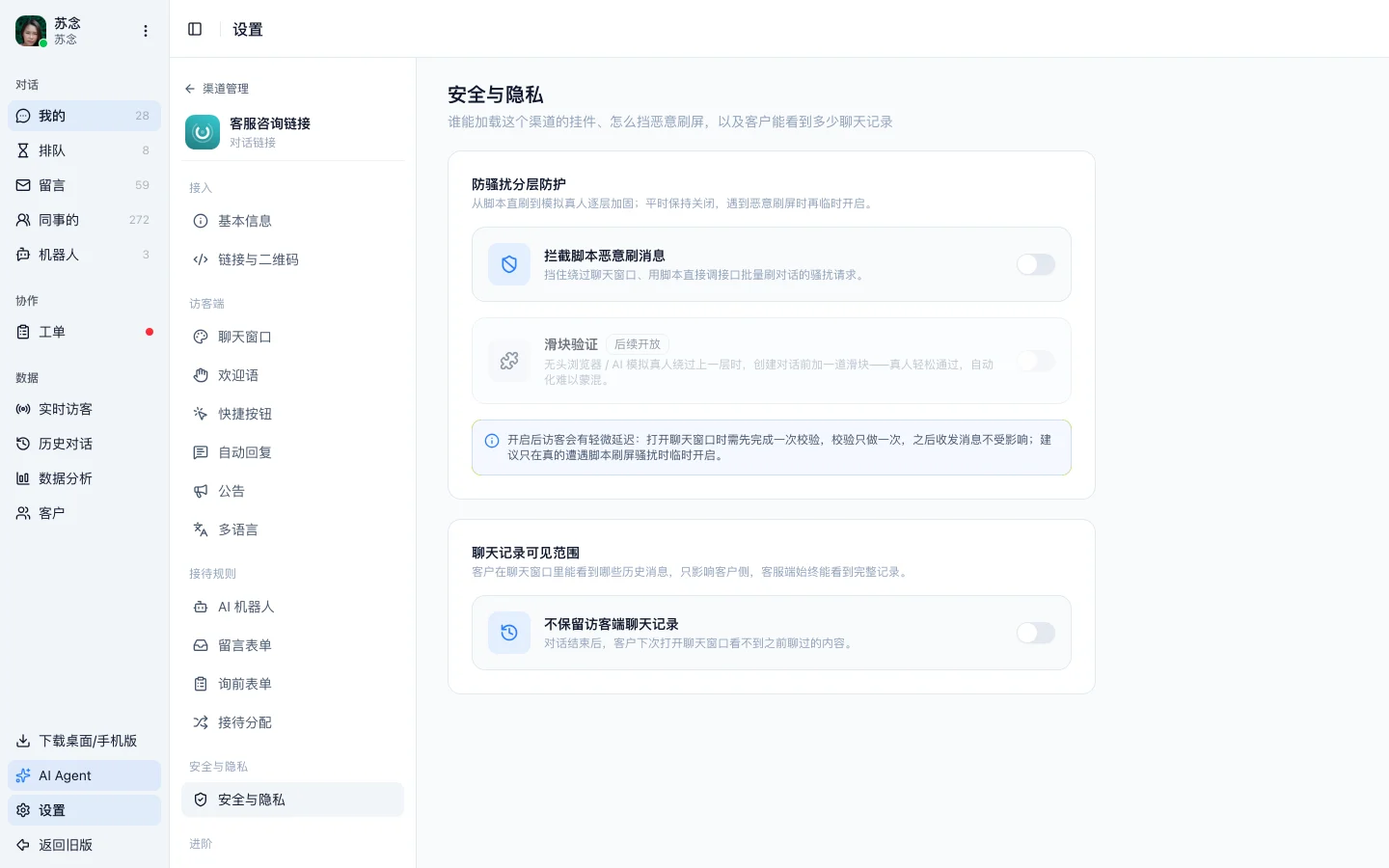Click the shield icon in 拦截脚本恶意刷消息 card
The image size is (1389, 868).
point(509,264)
